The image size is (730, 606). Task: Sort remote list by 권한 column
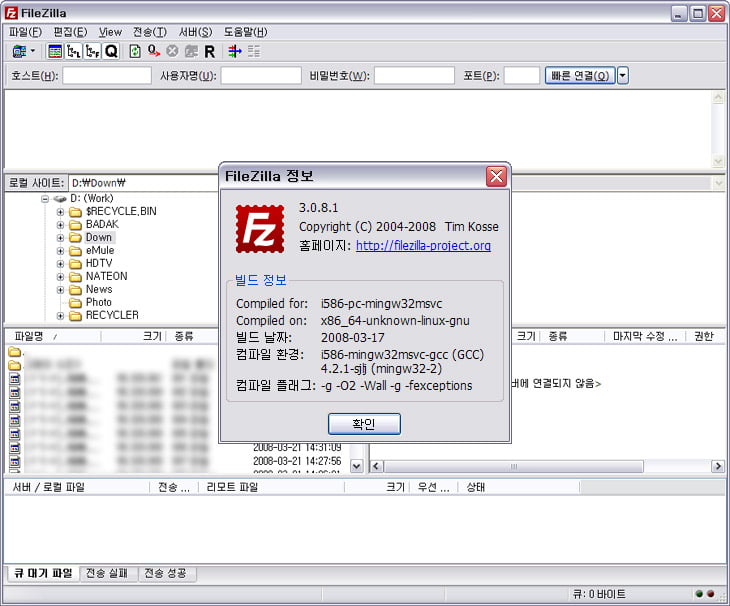(705, 337)
